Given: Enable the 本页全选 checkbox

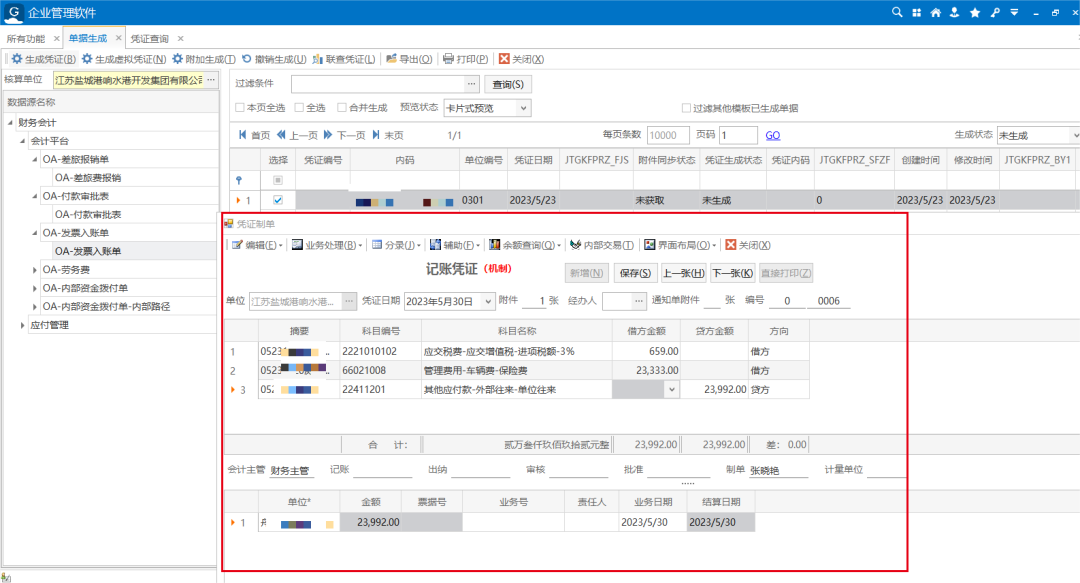Looking at the screenshot, I should point(240,108).
